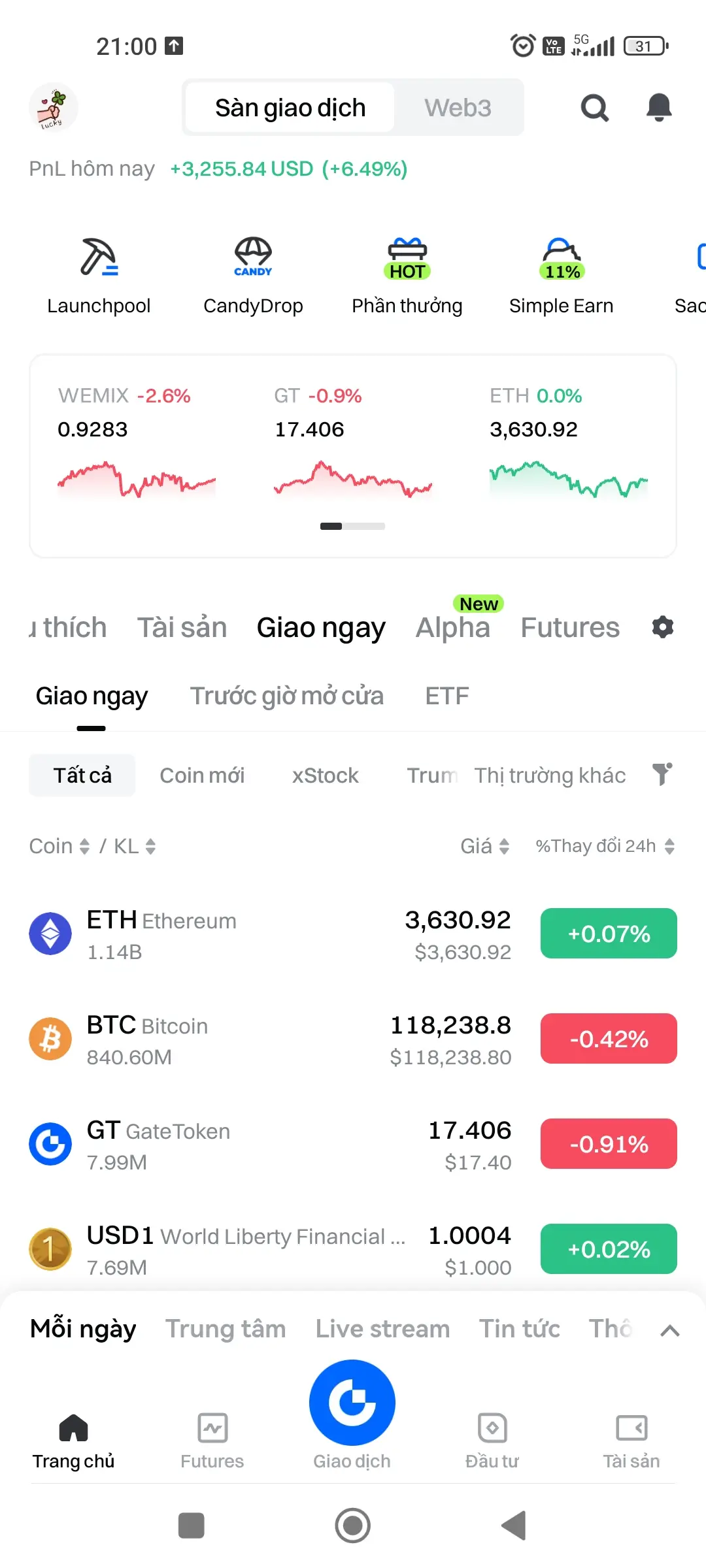
Task: Sort by %Thay đổi 24h arrows
Action: pyautogui.click(x=669, y=846)
